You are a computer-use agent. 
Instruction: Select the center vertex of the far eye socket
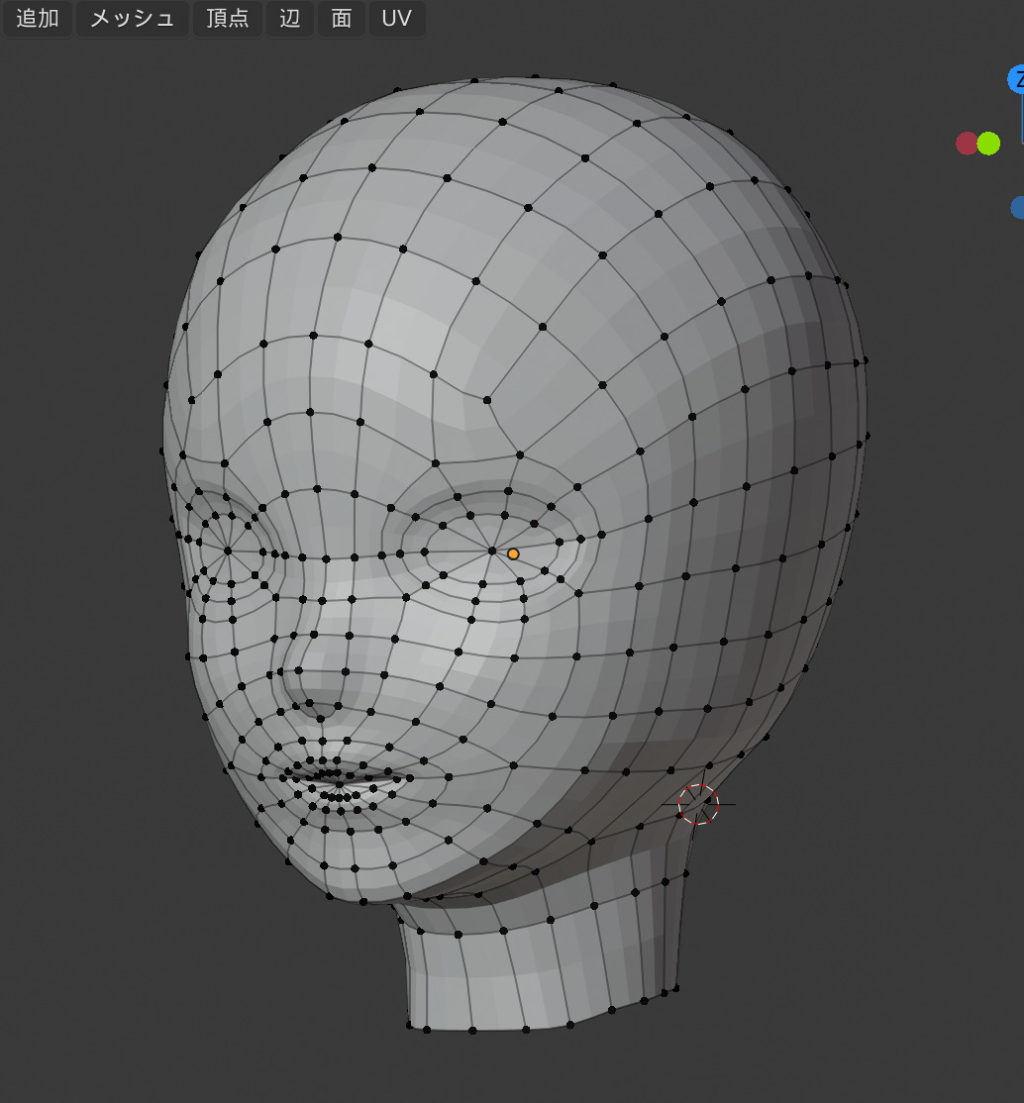pos(227,550)
